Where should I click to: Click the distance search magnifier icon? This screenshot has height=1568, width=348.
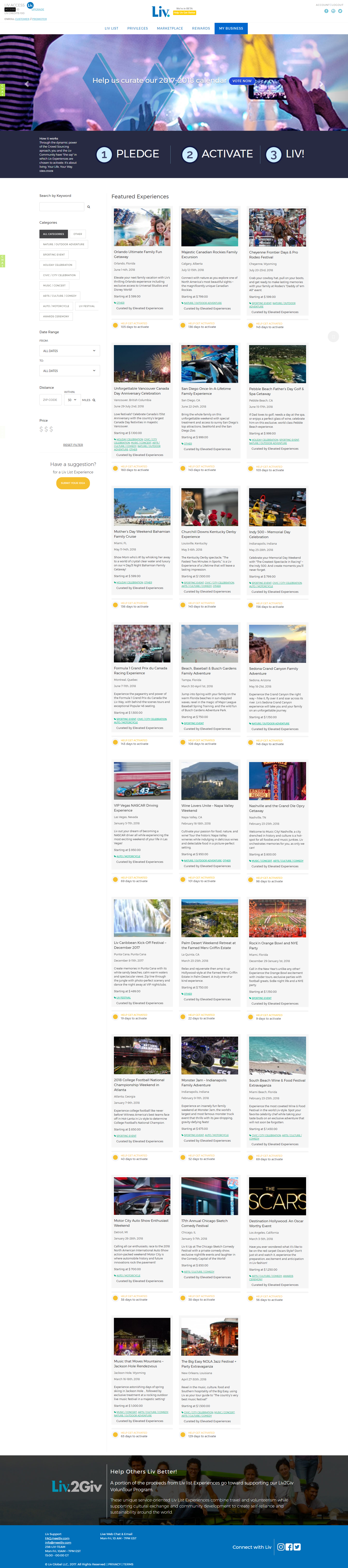[94, 401]
